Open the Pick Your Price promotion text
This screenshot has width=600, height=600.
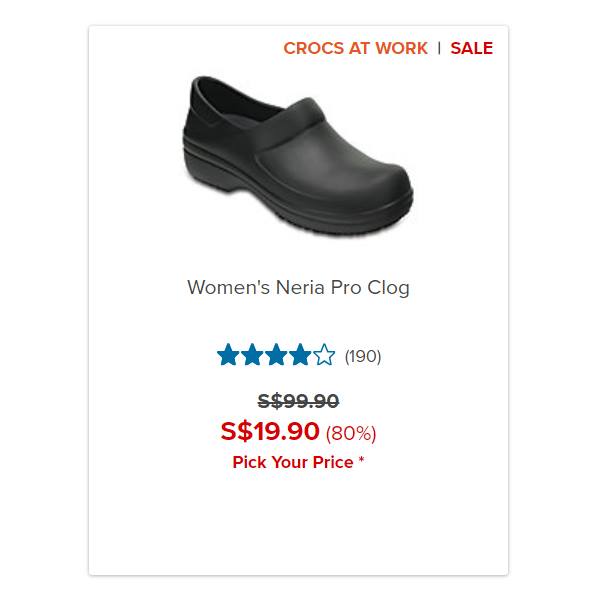tap(293, 462)
